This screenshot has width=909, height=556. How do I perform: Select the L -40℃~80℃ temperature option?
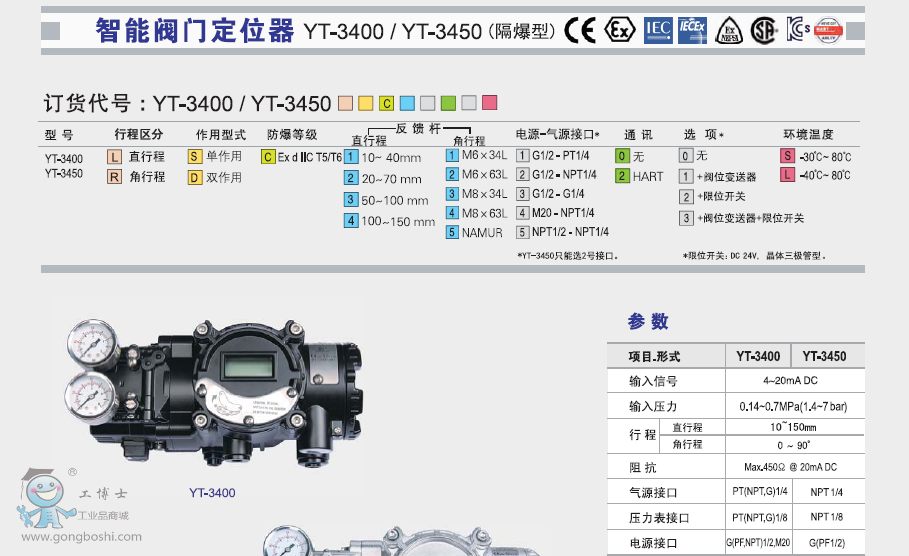tap(816, 175)
